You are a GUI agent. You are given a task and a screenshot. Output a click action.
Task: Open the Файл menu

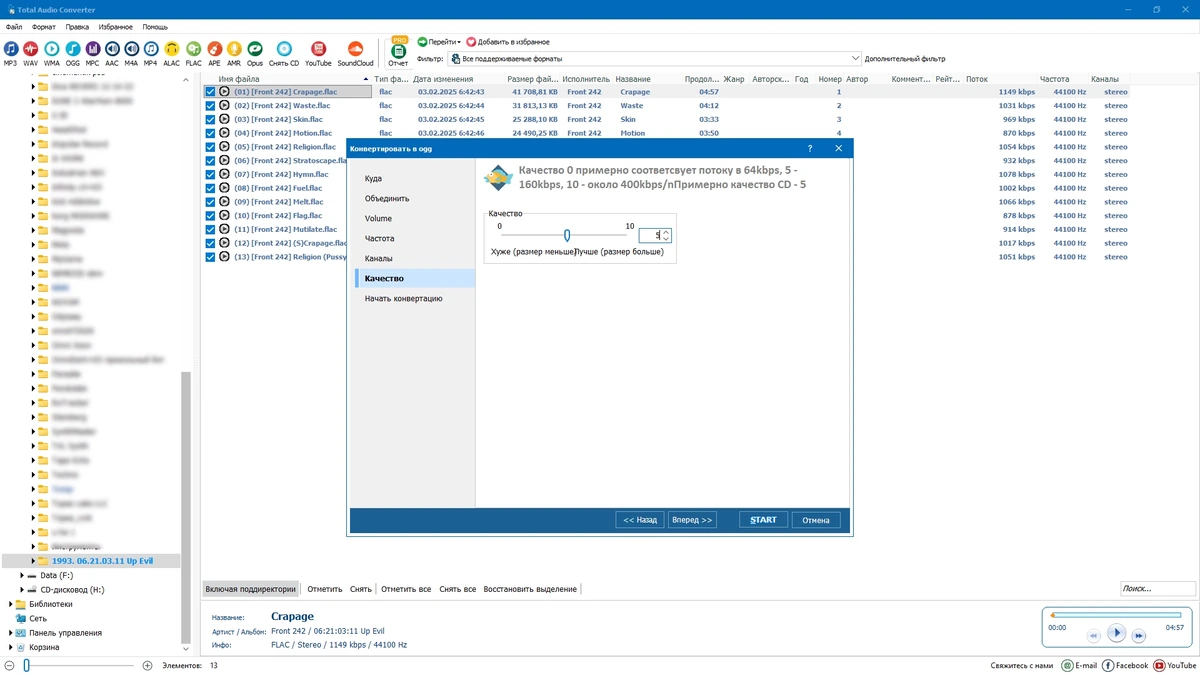coord(13,27)
